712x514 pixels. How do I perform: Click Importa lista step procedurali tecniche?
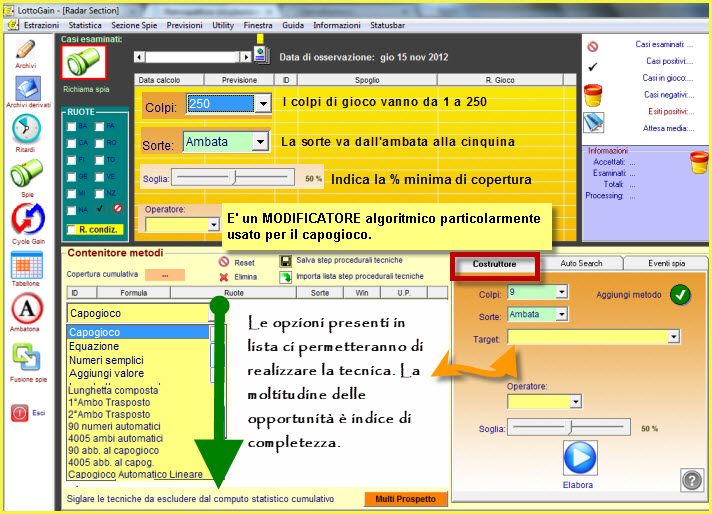pyautogui.click(x=360, y=276)
